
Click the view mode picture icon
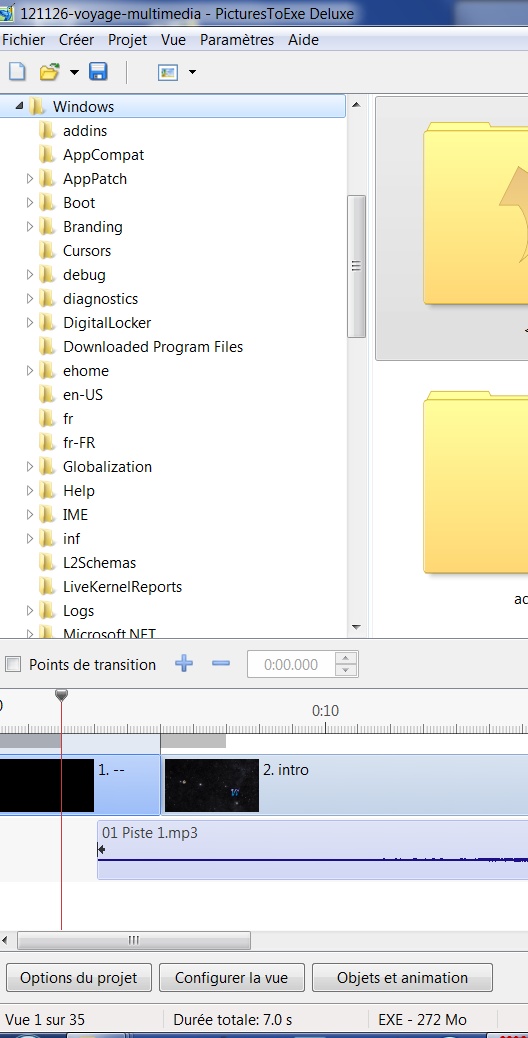tap(168, 72)
